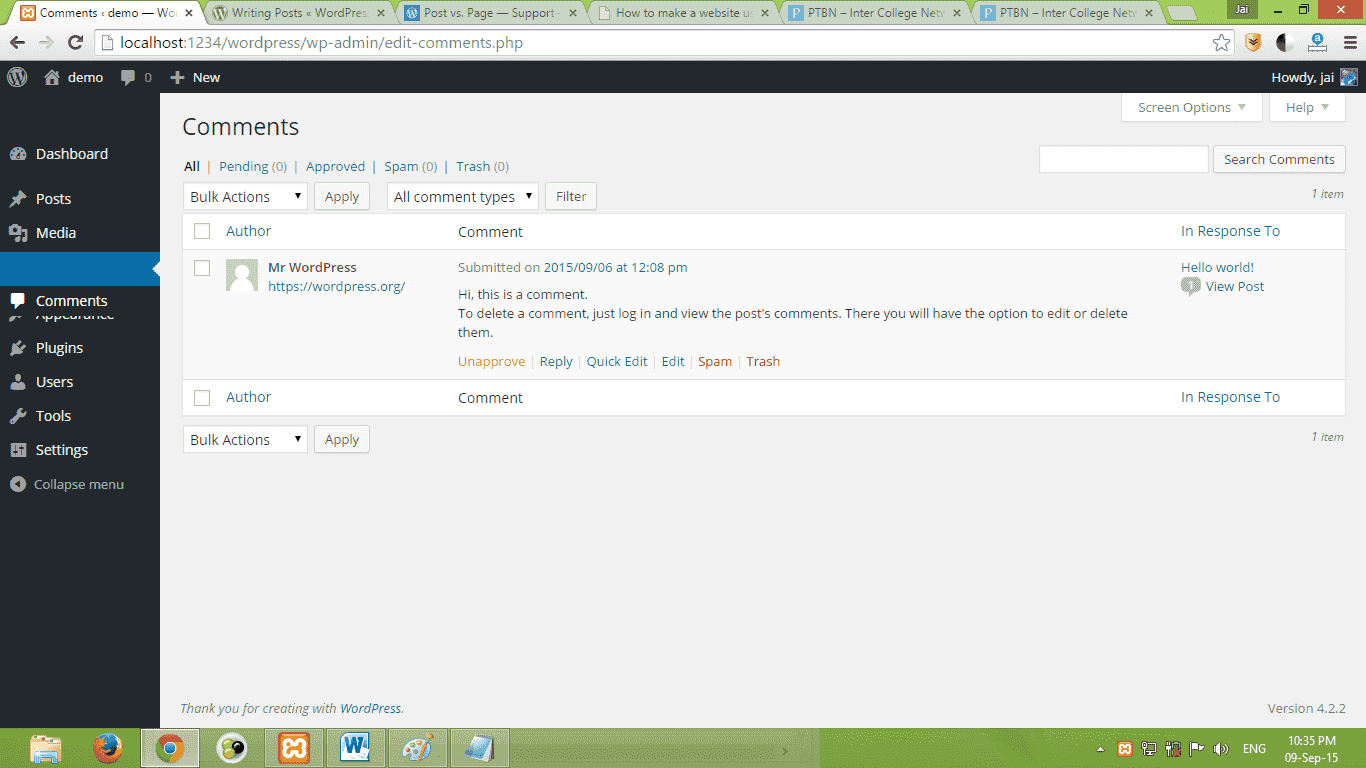Collapse the admin sidebar menu
Screen dimensions: 1366x768
point(67,484)
